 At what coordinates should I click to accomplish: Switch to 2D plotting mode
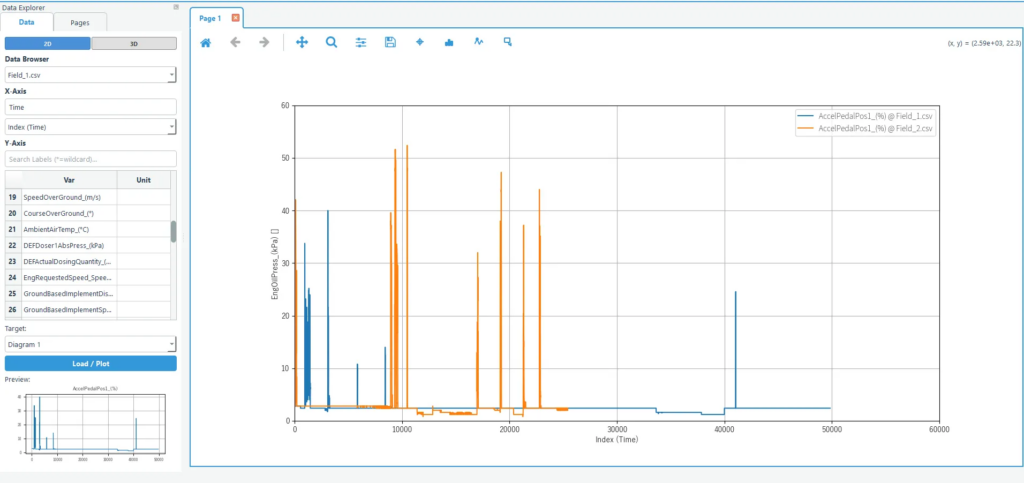[x=47, y=43]
